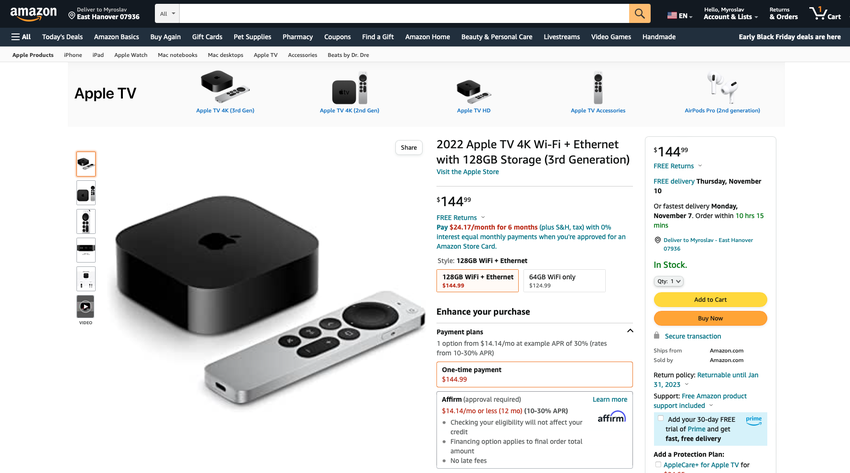Screen dimensions: 850x473
Task: Go to the Mac notebooks sub-navigation tab
Action: (177, 55)
